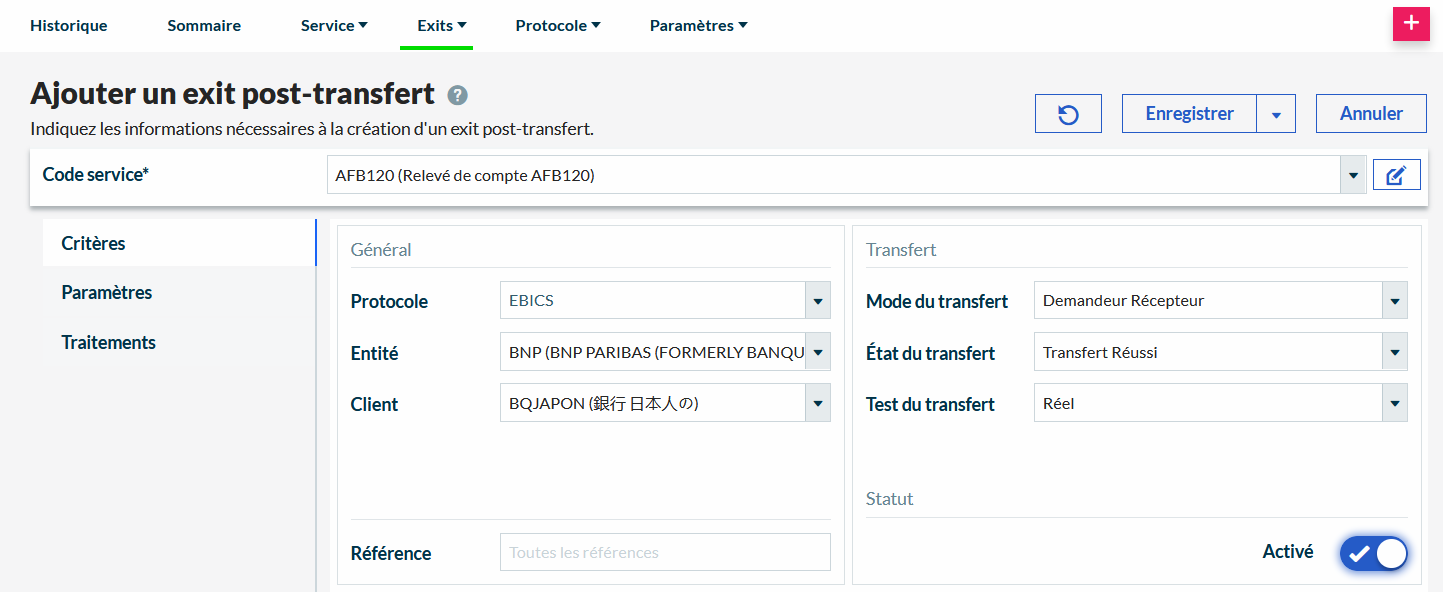Viewport: 1443px width, 592px height.
Task: Click the help question mark icon
Action: click(457, 95)
